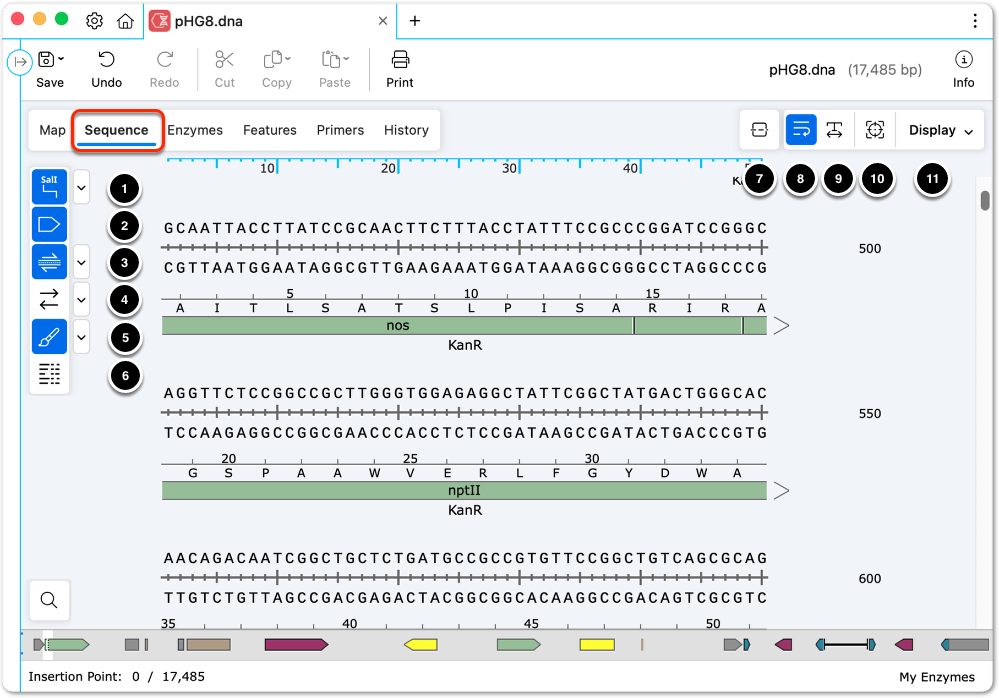Viewport: 999px width, 698px height.
Task: Open the Info panel
Action: pos(963,69)
